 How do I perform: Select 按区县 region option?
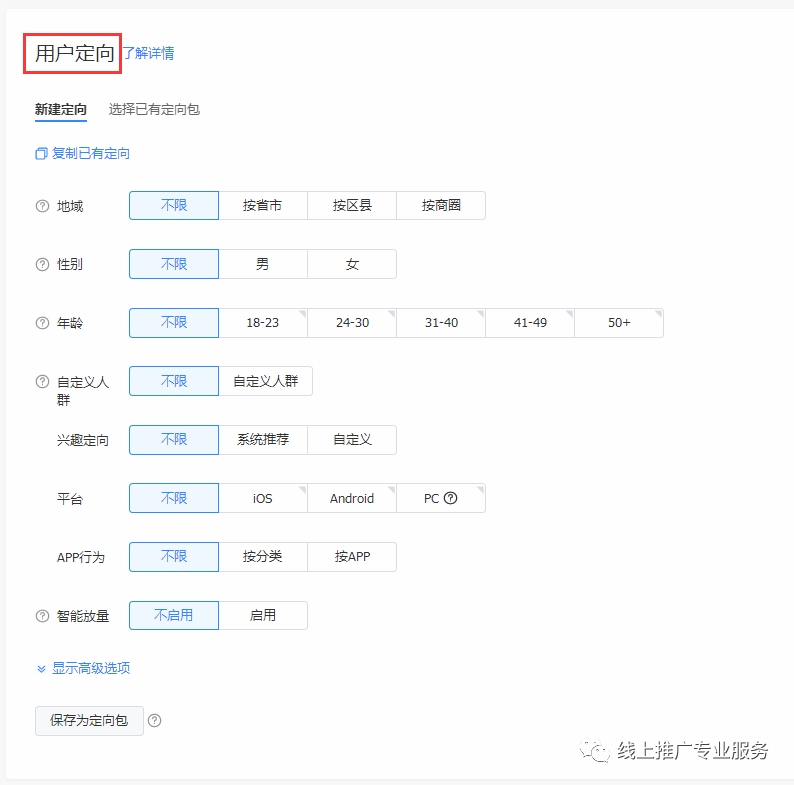pyautogui.click(x=352, y=206)
